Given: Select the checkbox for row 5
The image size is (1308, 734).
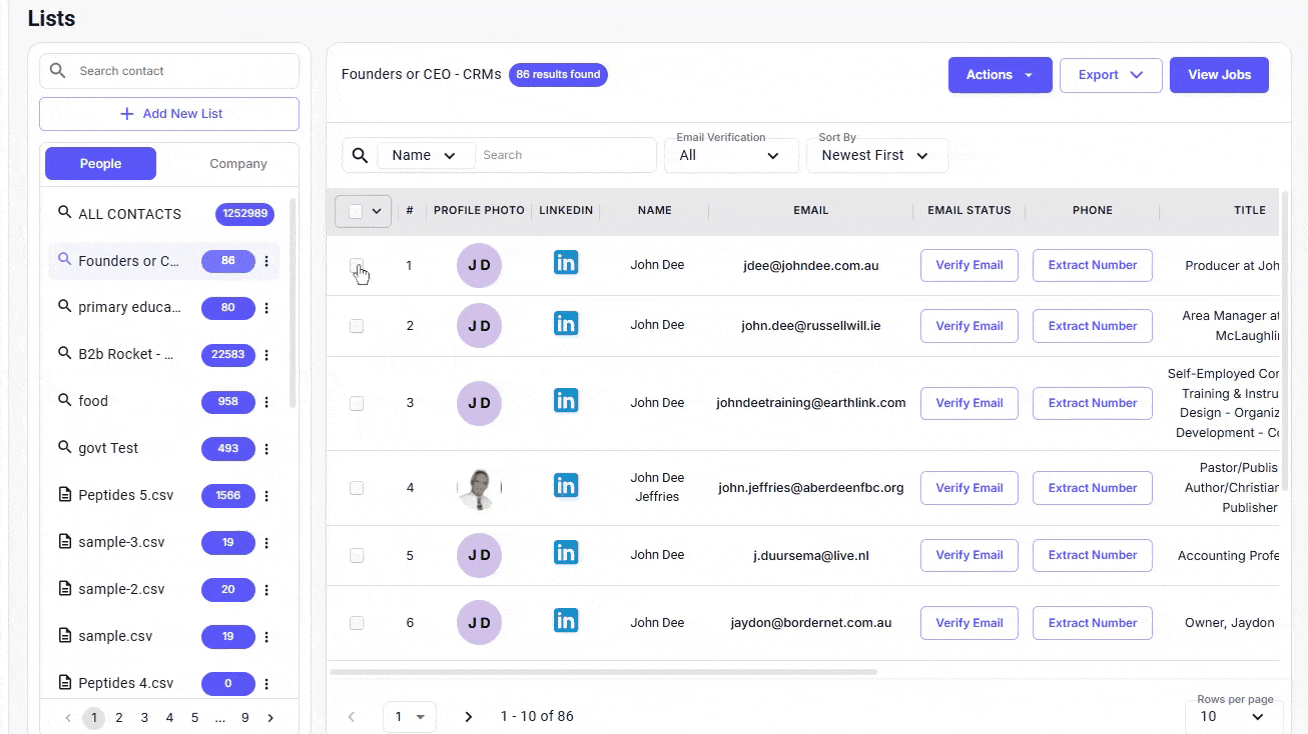Looking at the screenshot, I should pos(356,556).
